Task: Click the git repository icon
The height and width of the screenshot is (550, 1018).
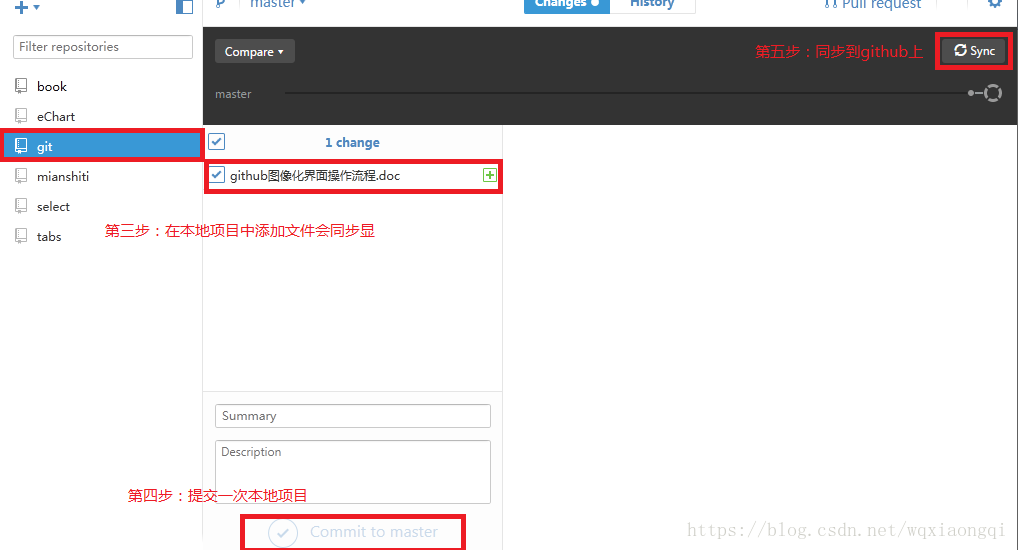Action: (x=21, y=146)
